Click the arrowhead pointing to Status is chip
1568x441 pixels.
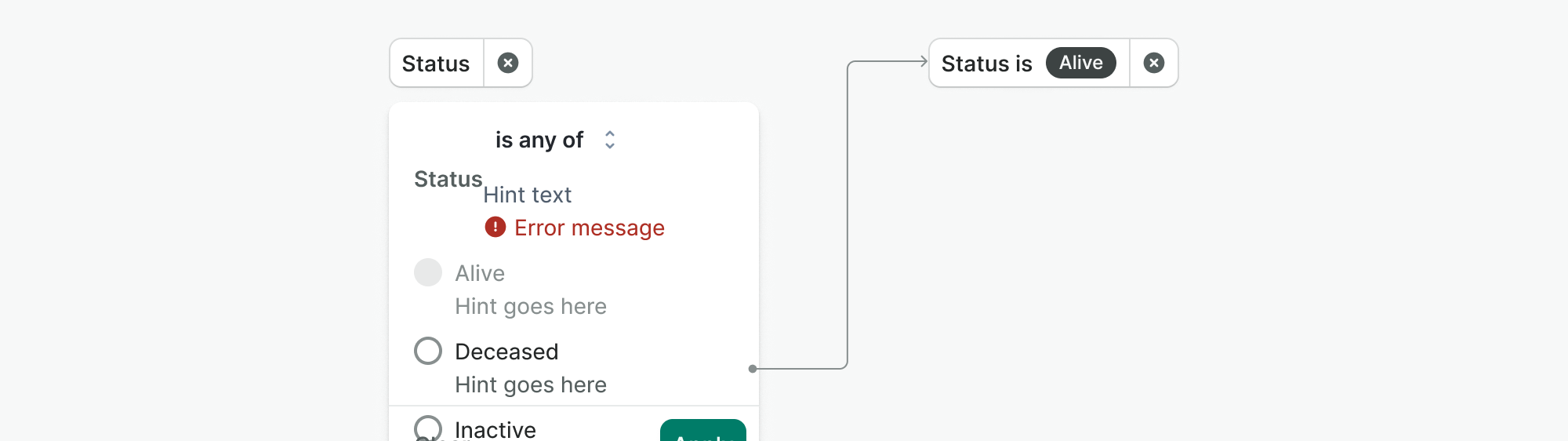point(923,61)
